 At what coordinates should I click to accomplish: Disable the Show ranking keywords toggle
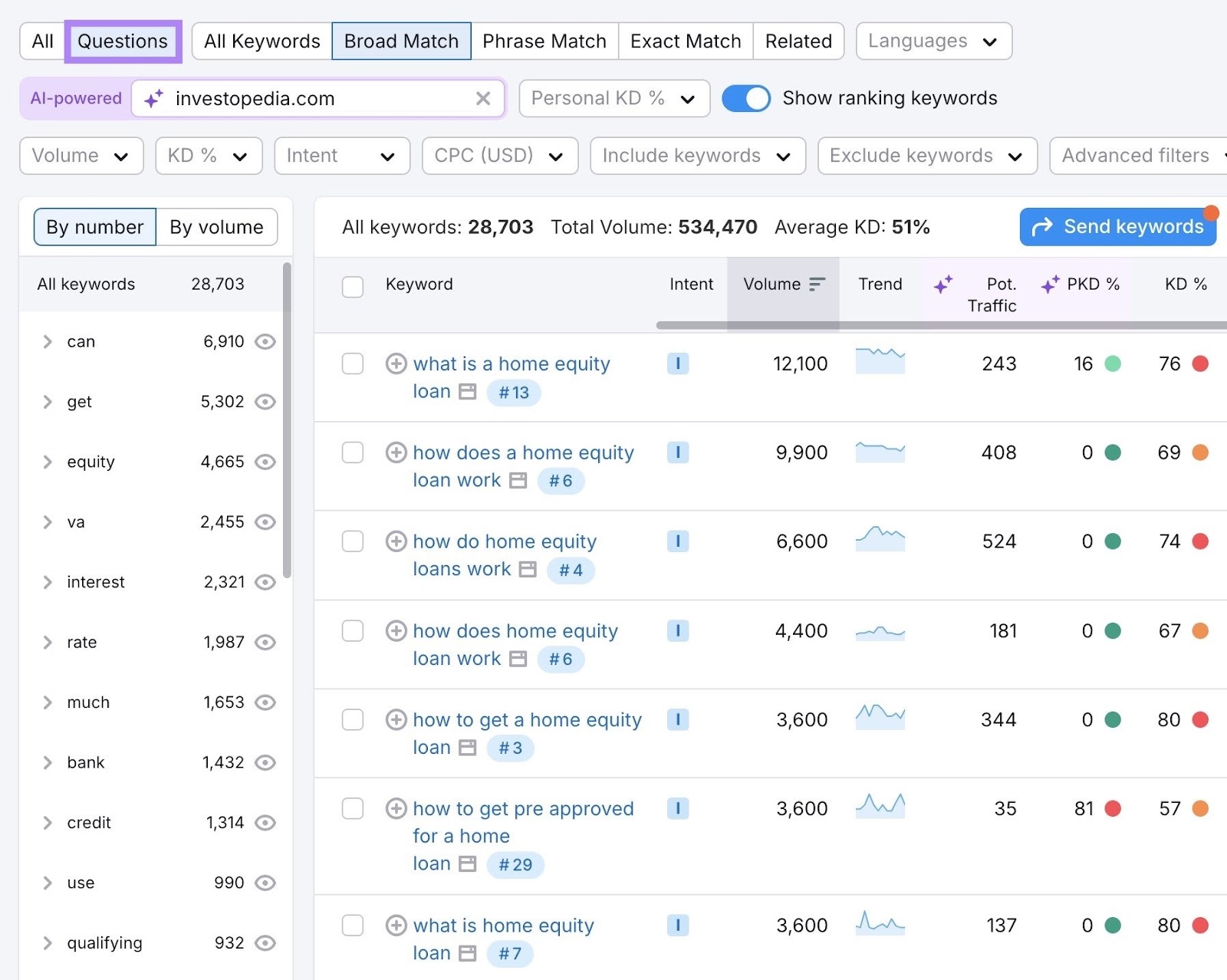(x=745, y=98)
